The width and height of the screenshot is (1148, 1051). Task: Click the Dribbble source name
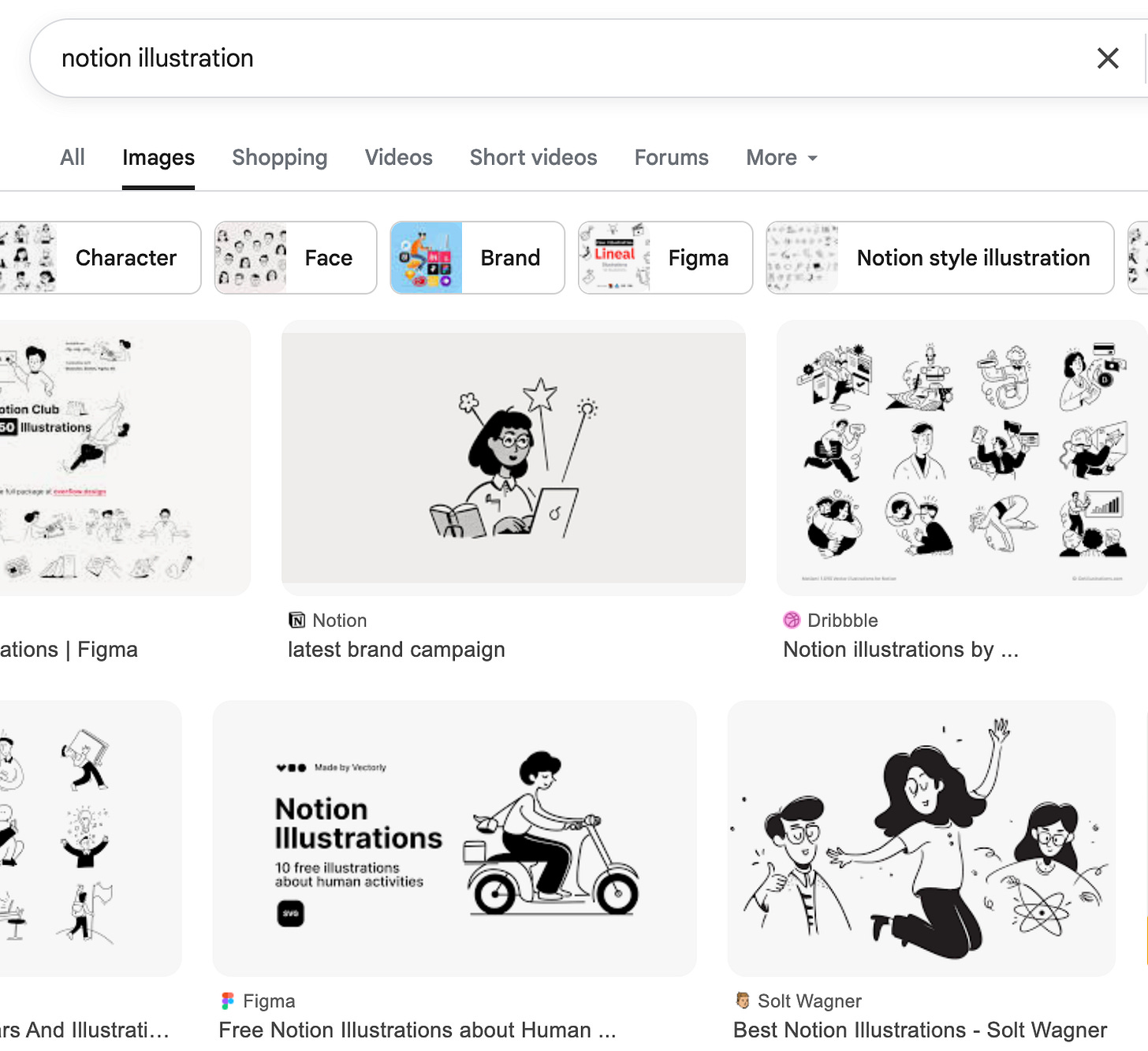843,621
